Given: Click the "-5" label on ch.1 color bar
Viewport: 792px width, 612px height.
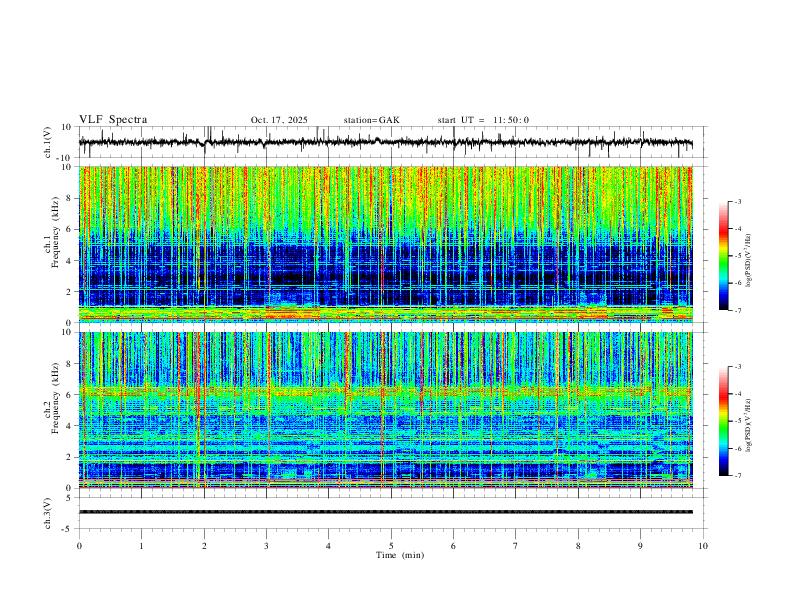Looking at the screenshot, I should pyautogui.click(x=737, y=256).
